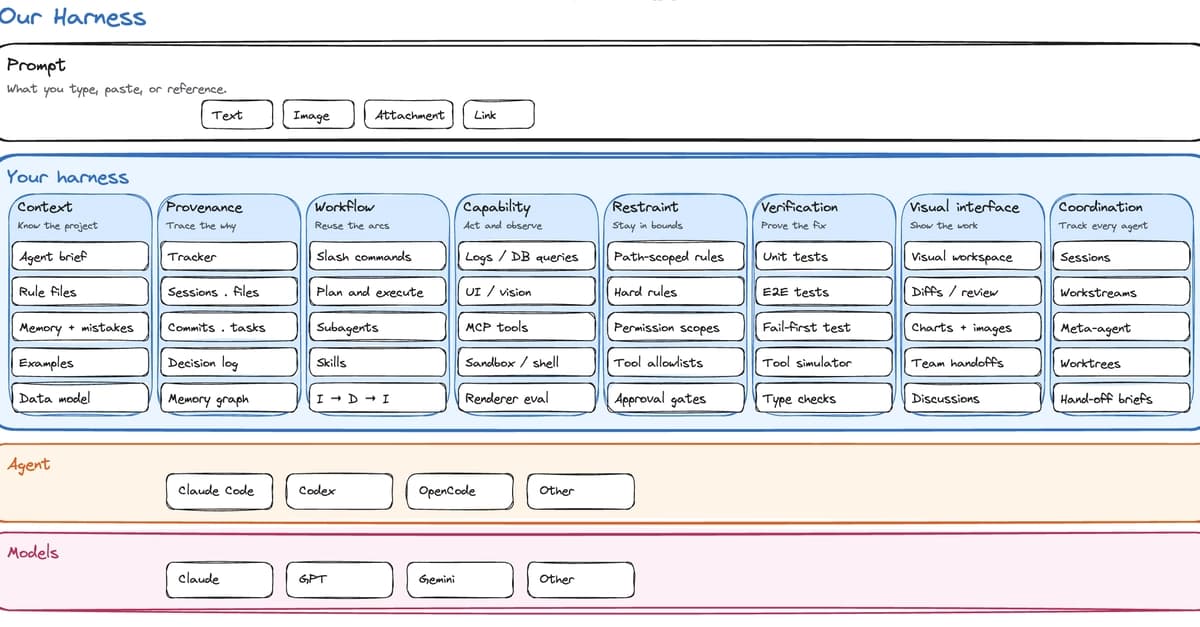
Task: Click Plan and execute box
Action: click(378, 292)
